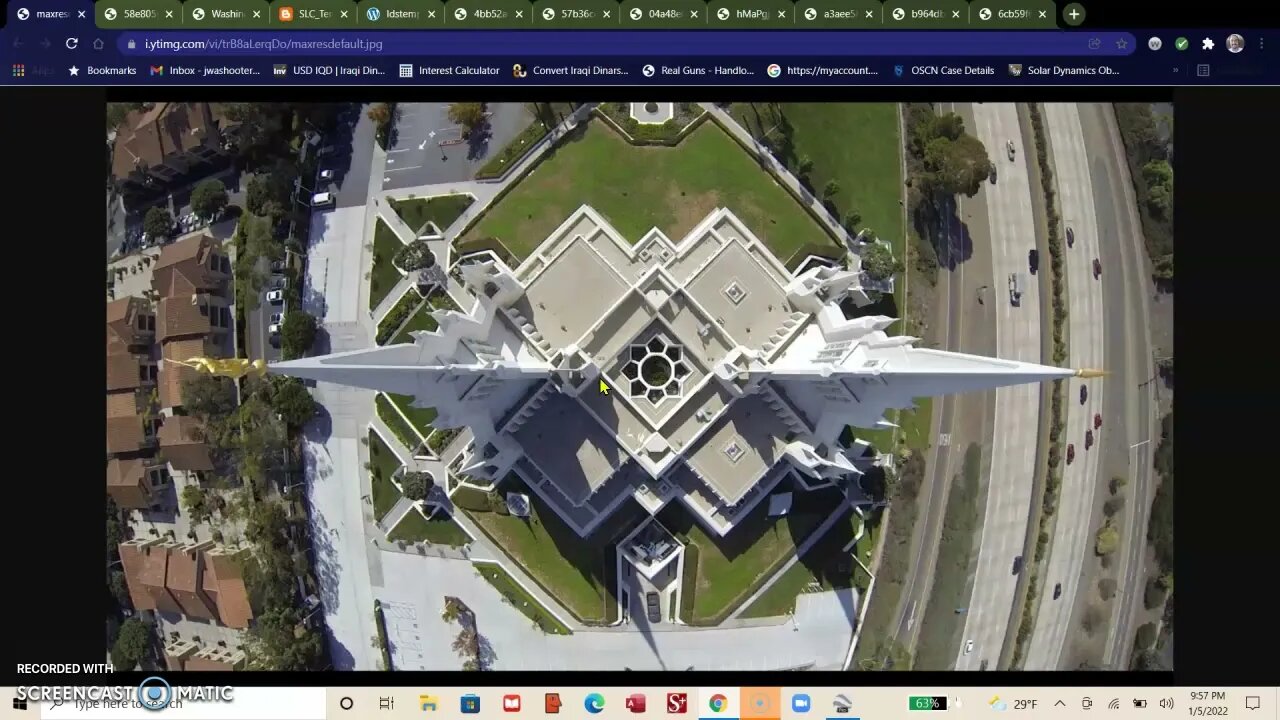Go to the browser home page icon

coord(98,44)
